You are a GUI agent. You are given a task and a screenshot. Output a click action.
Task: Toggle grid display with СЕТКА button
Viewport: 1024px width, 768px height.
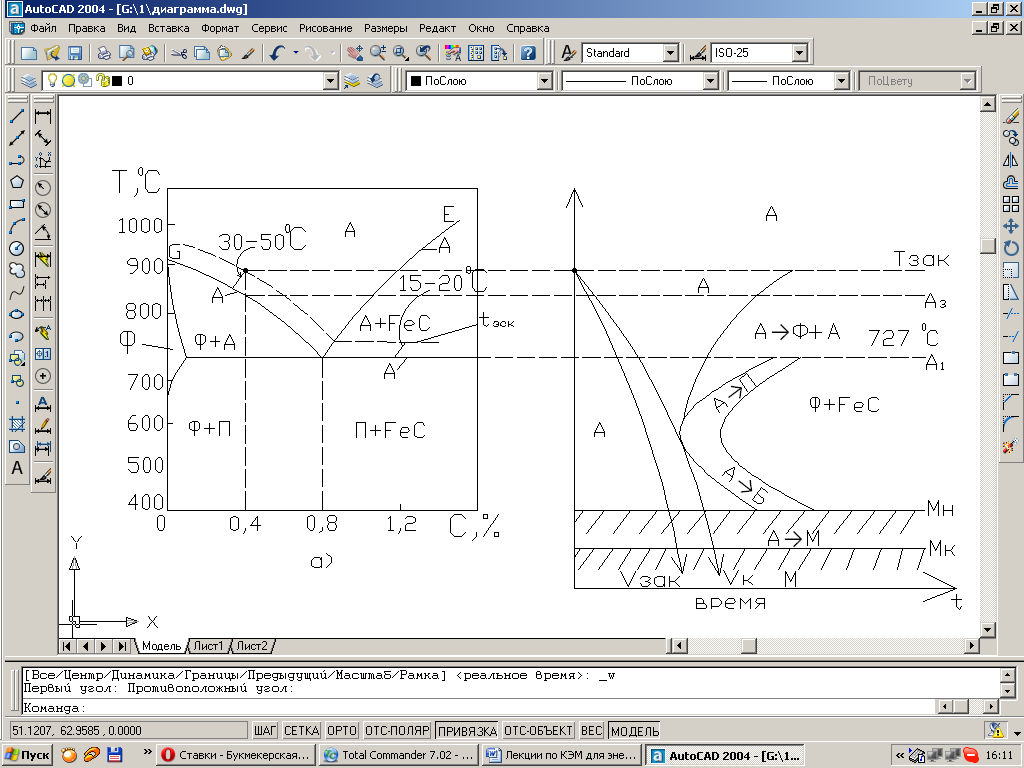[x=301, y=731]
